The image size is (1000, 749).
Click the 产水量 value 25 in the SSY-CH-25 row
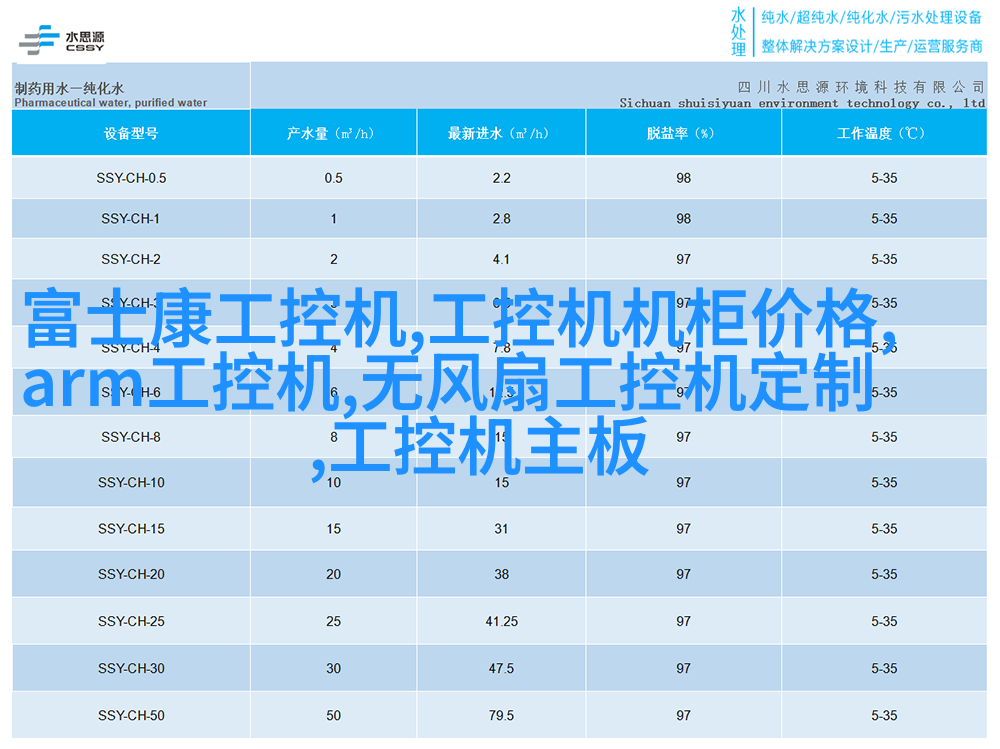334,621
